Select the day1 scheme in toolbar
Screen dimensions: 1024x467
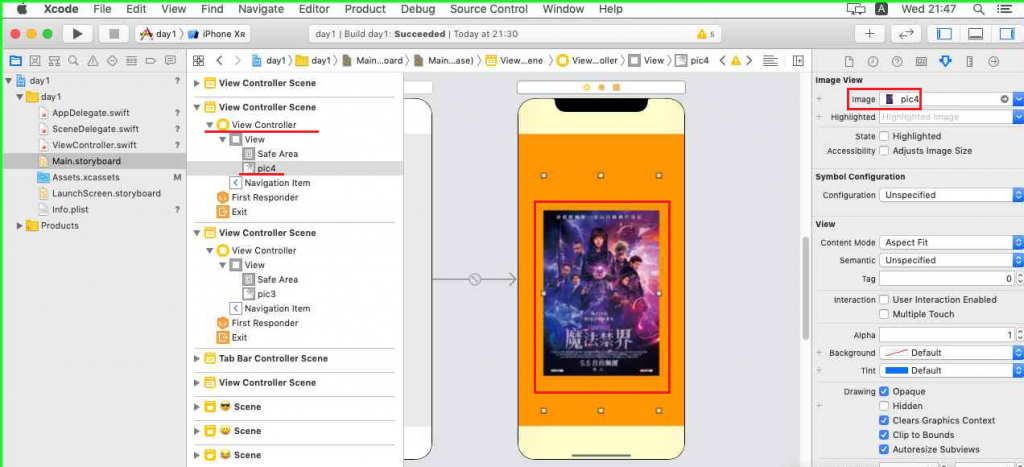pyautogui.click(x=159, y=34)
